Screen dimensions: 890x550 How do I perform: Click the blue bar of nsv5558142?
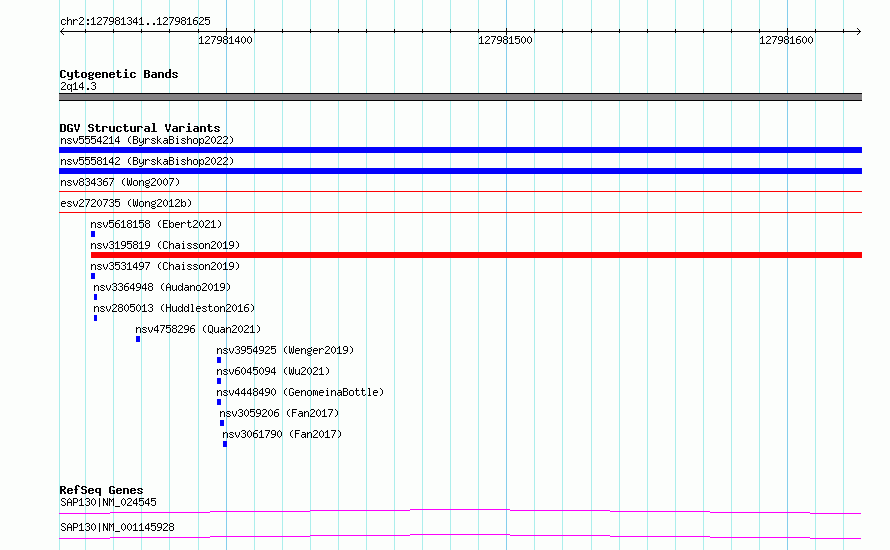click(460, 171)
